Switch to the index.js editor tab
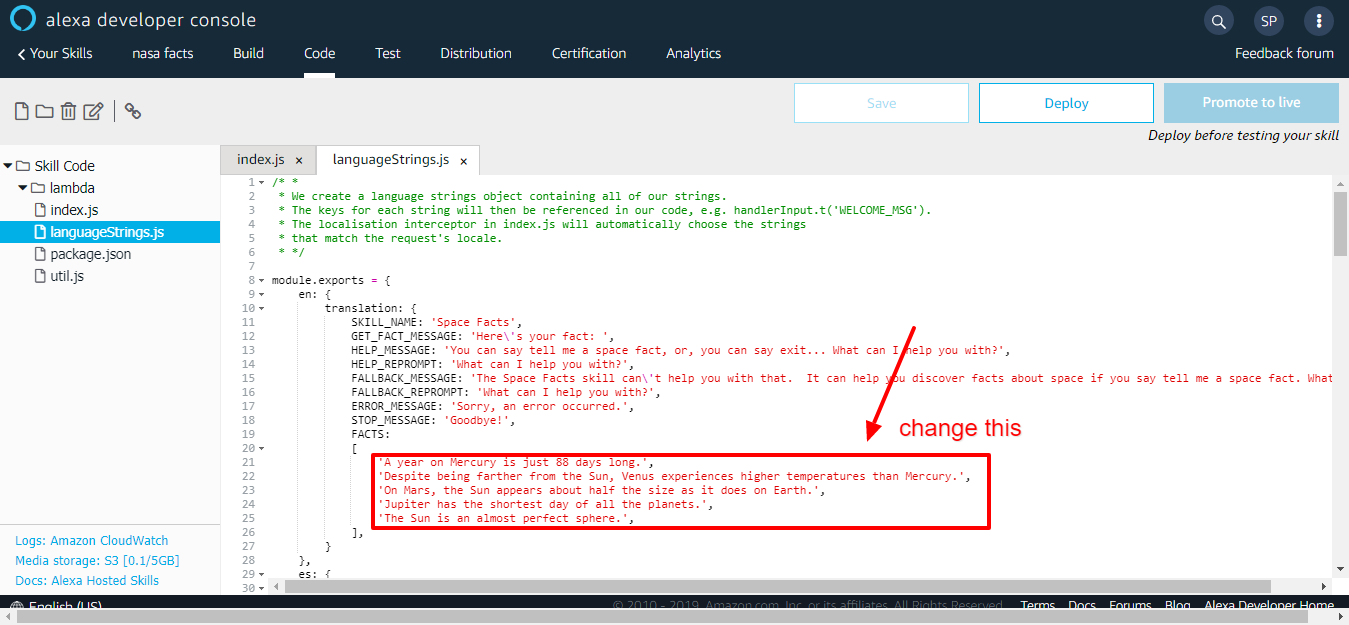Screen dimensions: 1349x625 268,160
